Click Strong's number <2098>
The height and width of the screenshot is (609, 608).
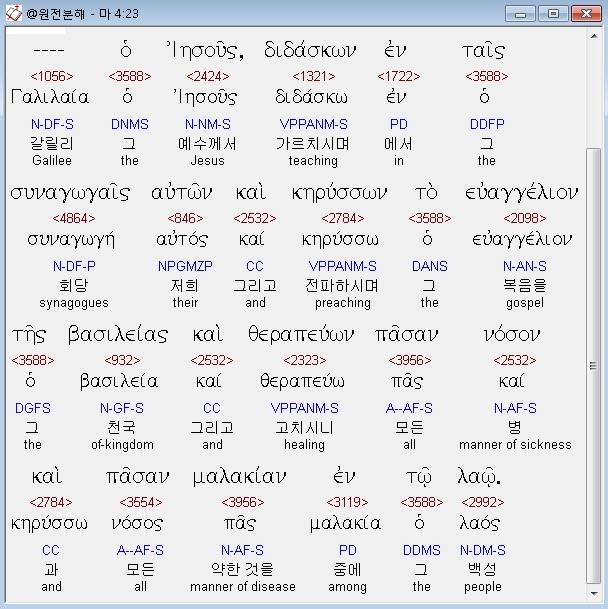[524, 218]
